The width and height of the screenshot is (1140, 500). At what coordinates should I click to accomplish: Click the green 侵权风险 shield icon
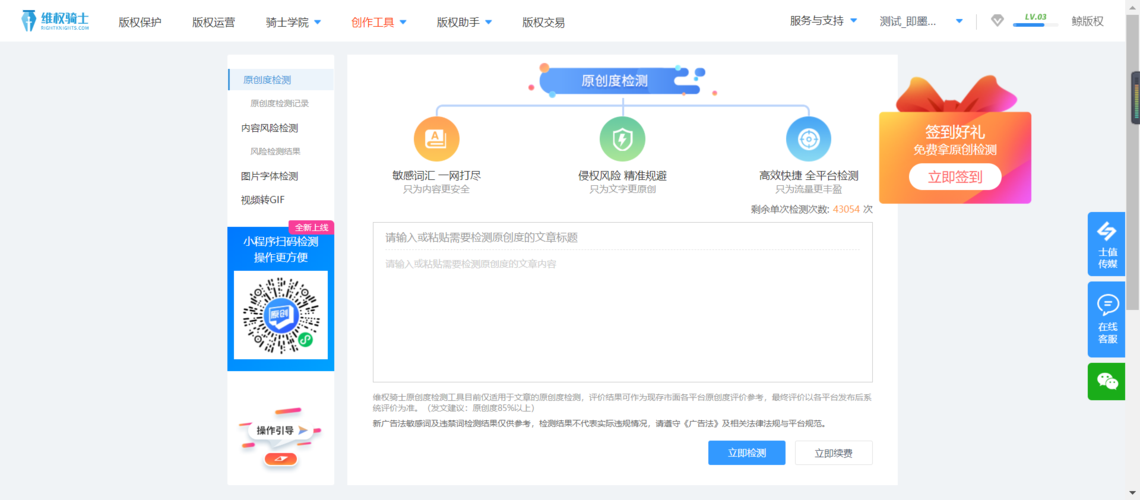622,139
